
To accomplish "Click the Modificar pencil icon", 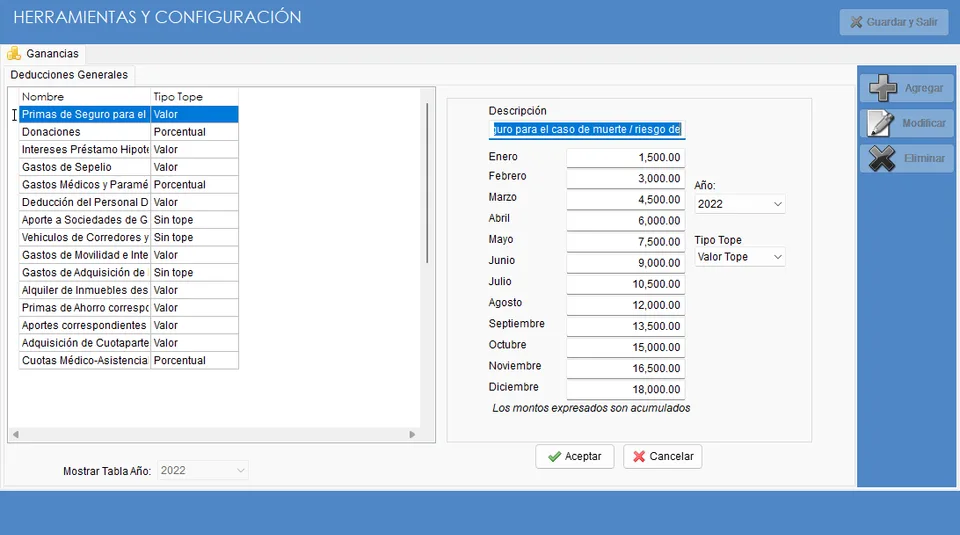I will [x=881, y=123].
